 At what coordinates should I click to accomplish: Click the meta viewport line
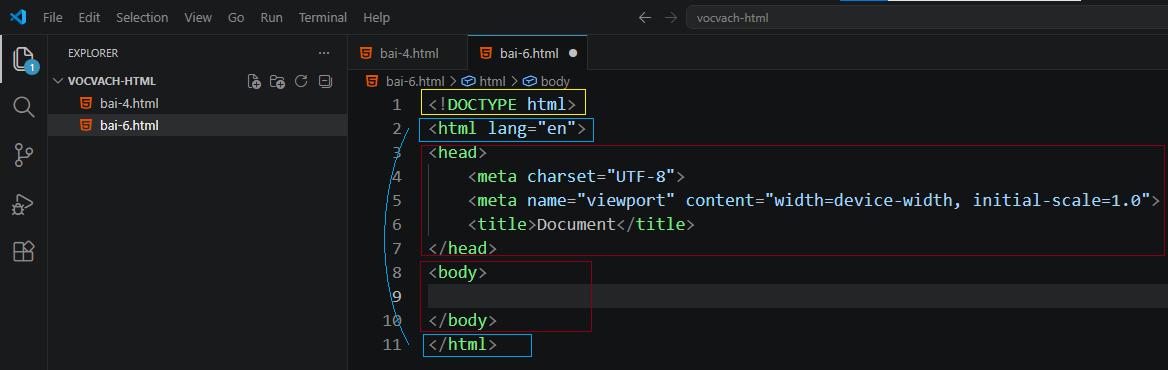pos(814,200)
